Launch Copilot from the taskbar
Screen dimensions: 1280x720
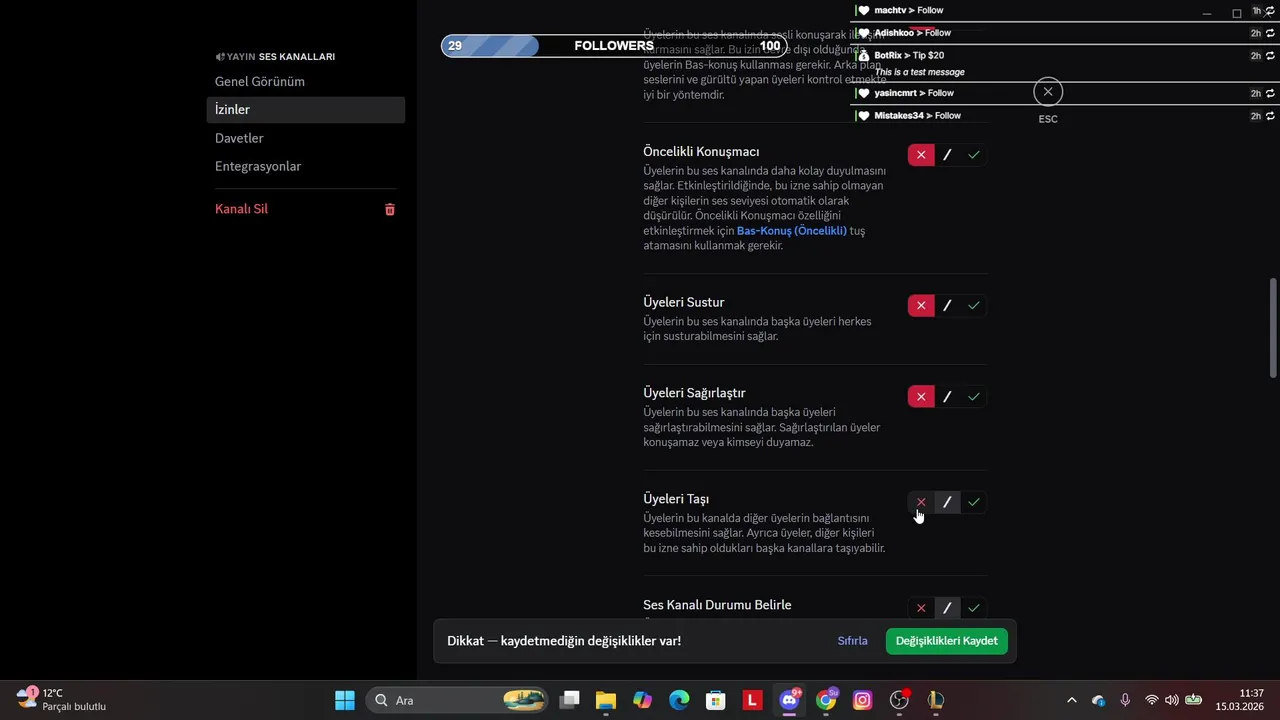click(x=642, y=700)
